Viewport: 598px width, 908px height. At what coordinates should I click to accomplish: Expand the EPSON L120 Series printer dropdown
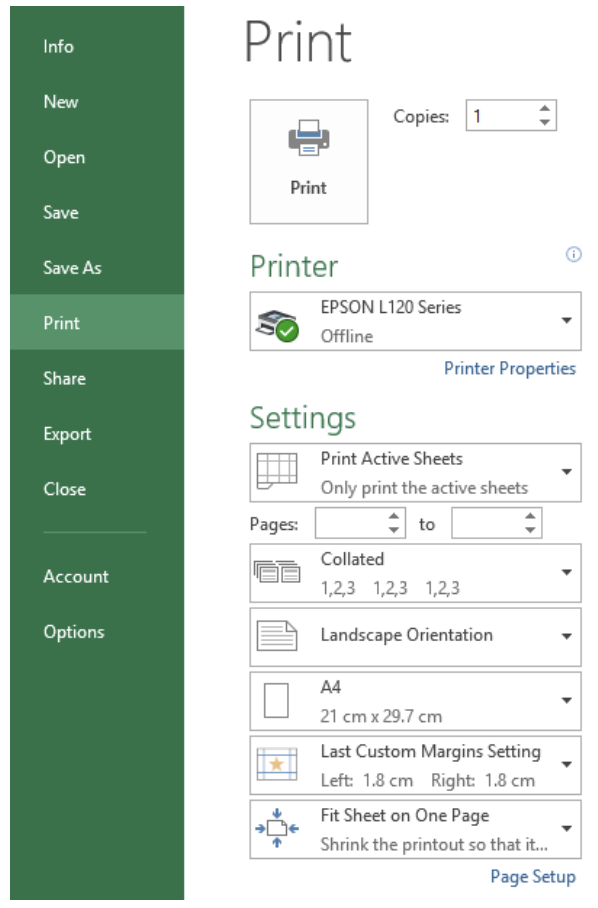[567, 320]
